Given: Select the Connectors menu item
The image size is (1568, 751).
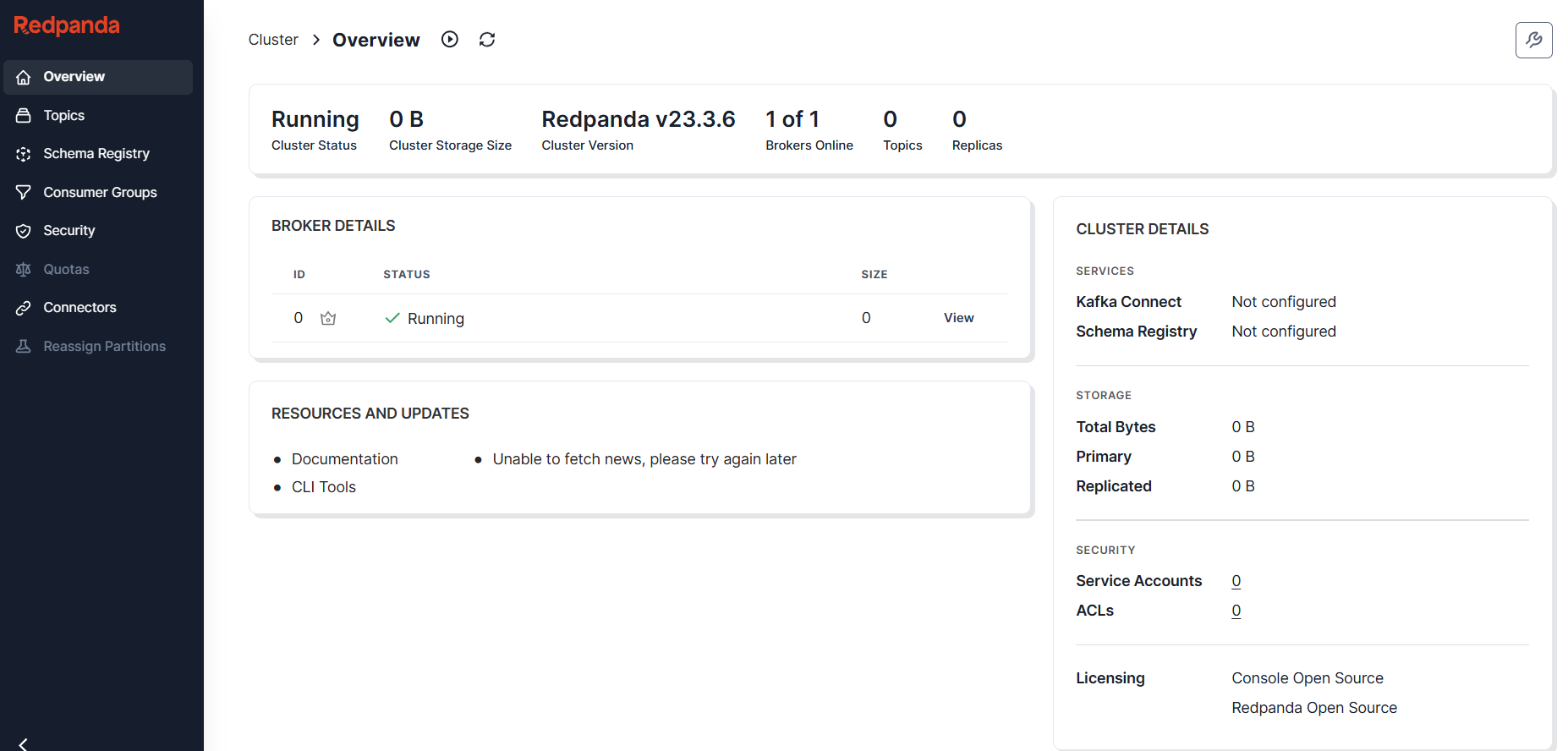Looking at the screenshot, I should click(98, 308).
